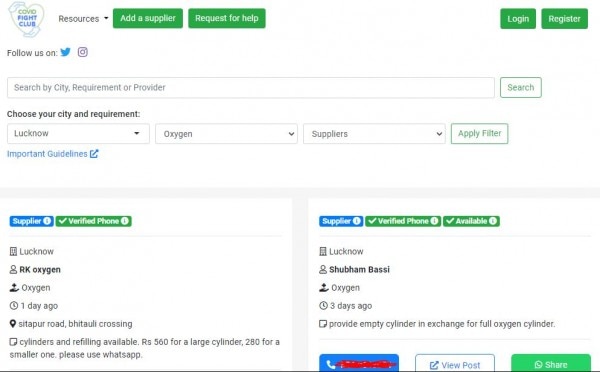
Task: Click the Request for help button
Action: click(227, 18)
